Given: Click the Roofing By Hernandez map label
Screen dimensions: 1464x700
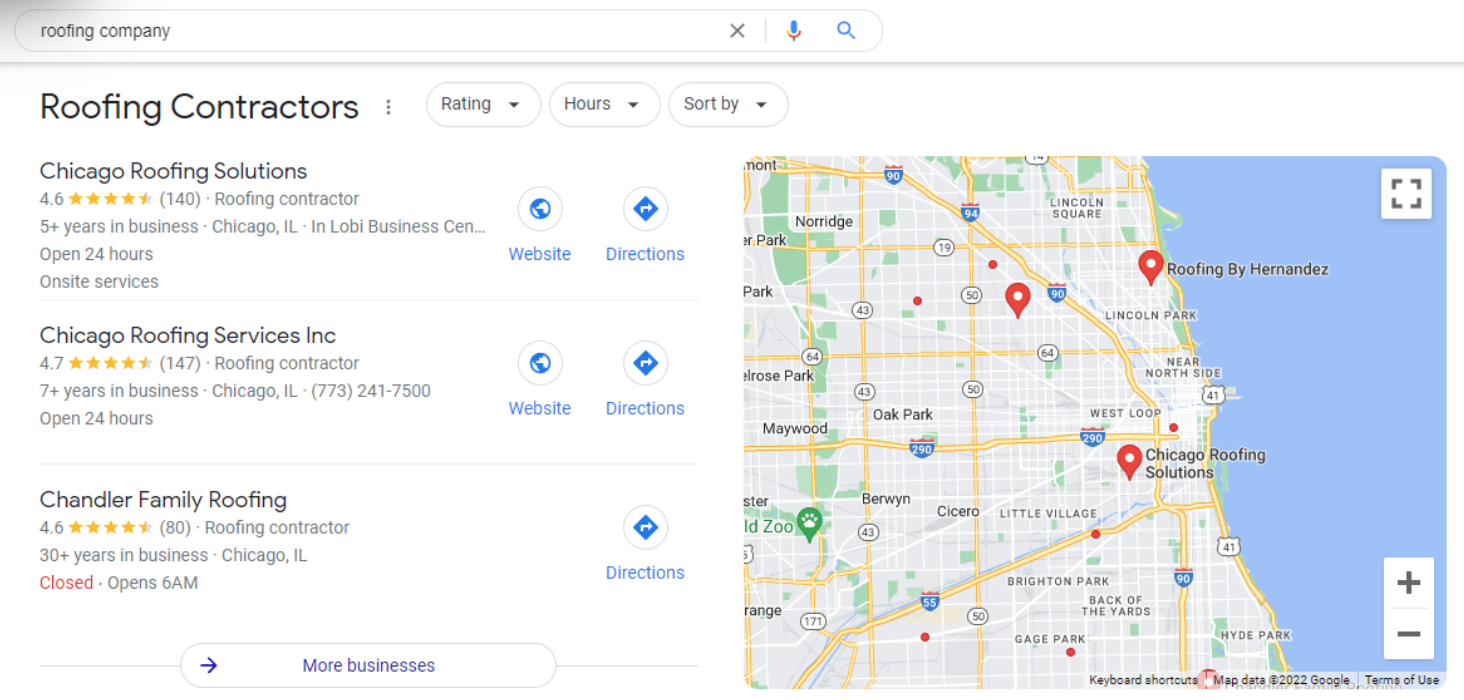Looking at the screenshot, I should pos(1247,269).
